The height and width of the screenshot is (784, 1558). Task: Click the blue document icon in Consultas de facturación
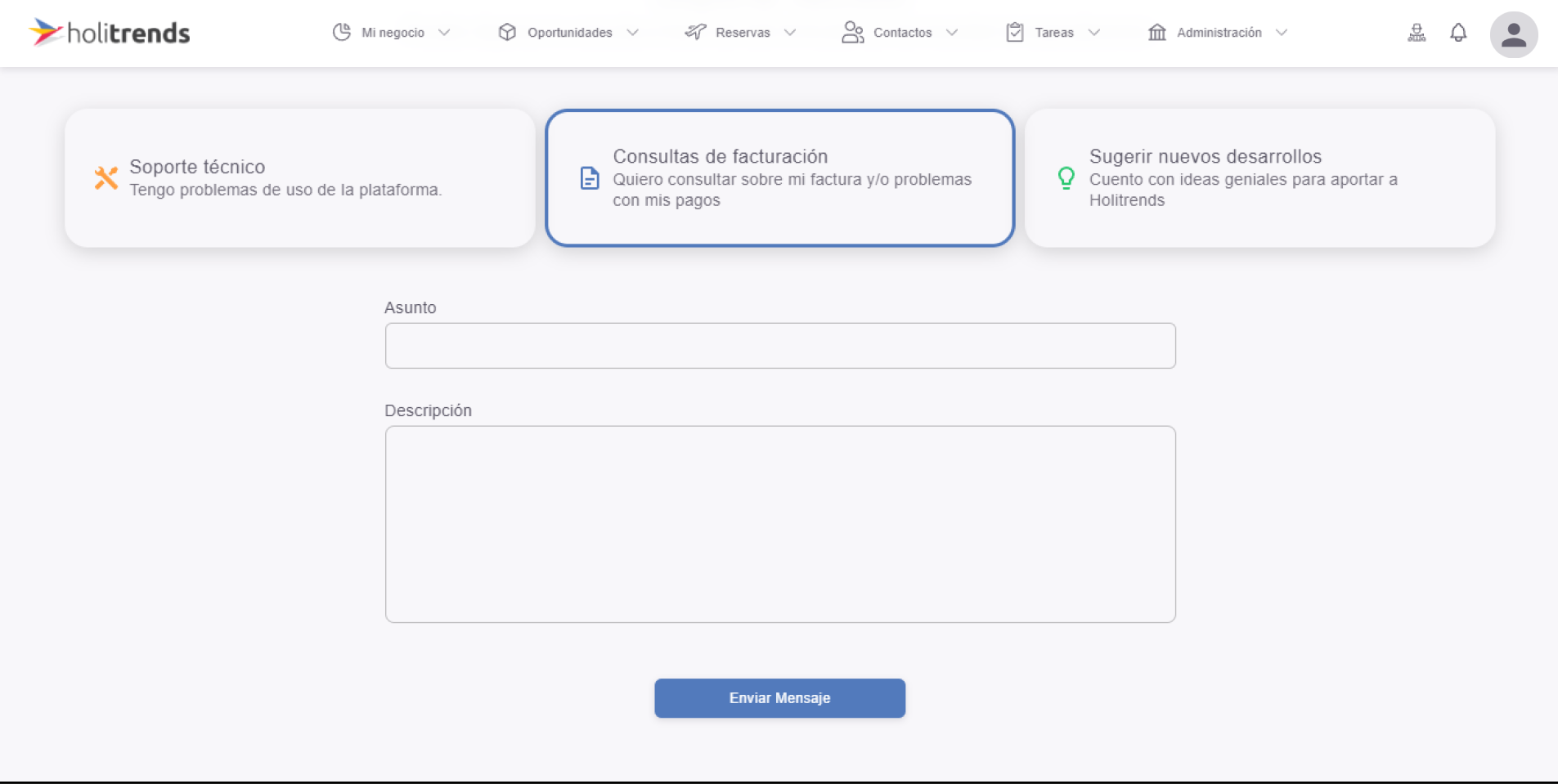(x=590, y=177)
